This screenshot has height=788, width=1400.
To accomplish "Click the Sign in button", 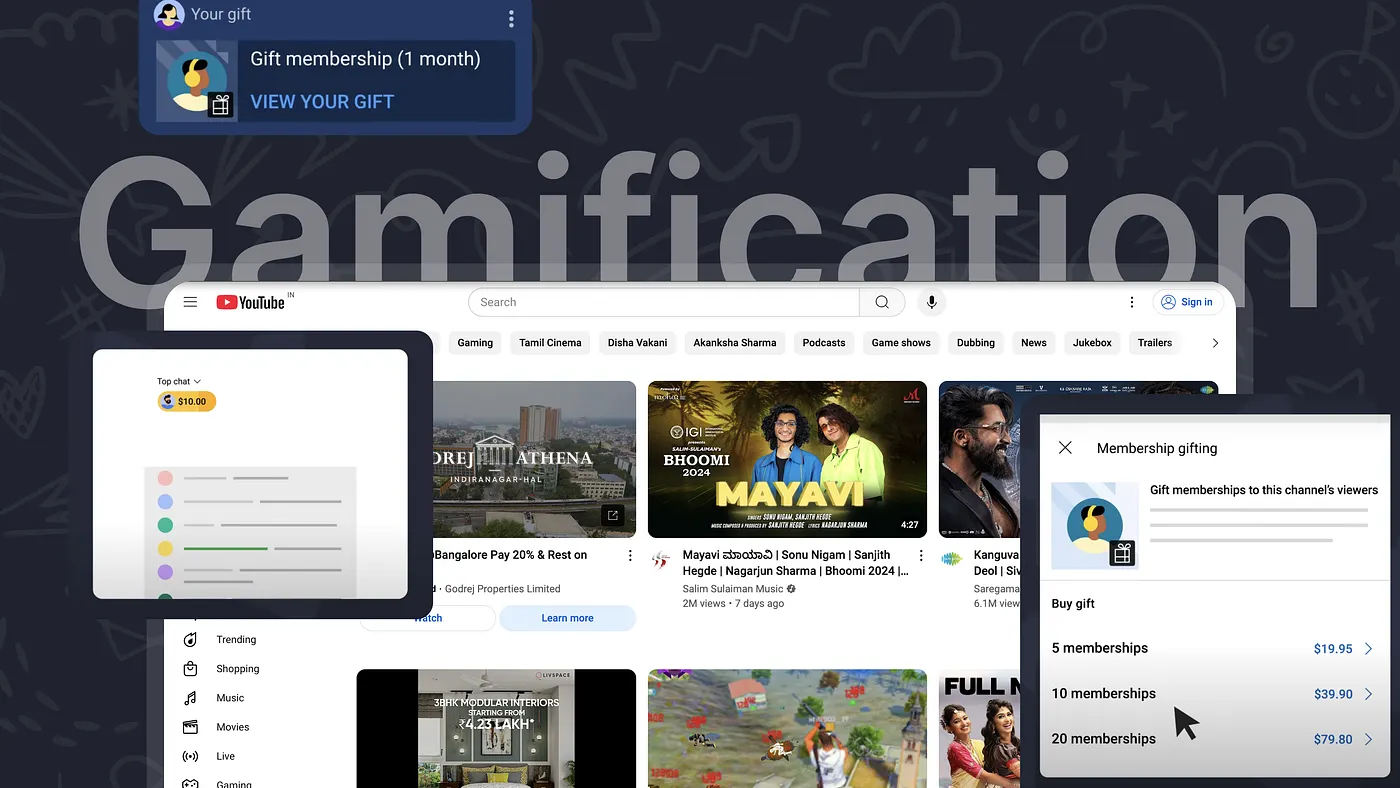I will pyautogui.click(x=1188, y=301).
